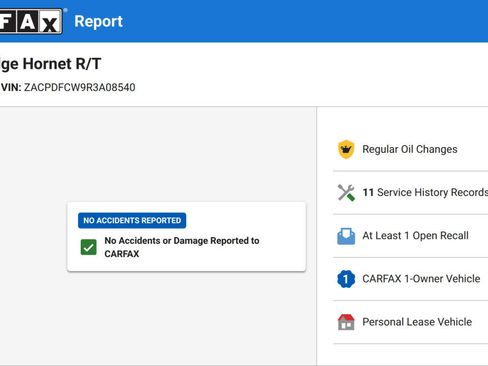Click the wrench and screwdriver service icon
This screenshot has height=366, width=488.
click(346, 192)
